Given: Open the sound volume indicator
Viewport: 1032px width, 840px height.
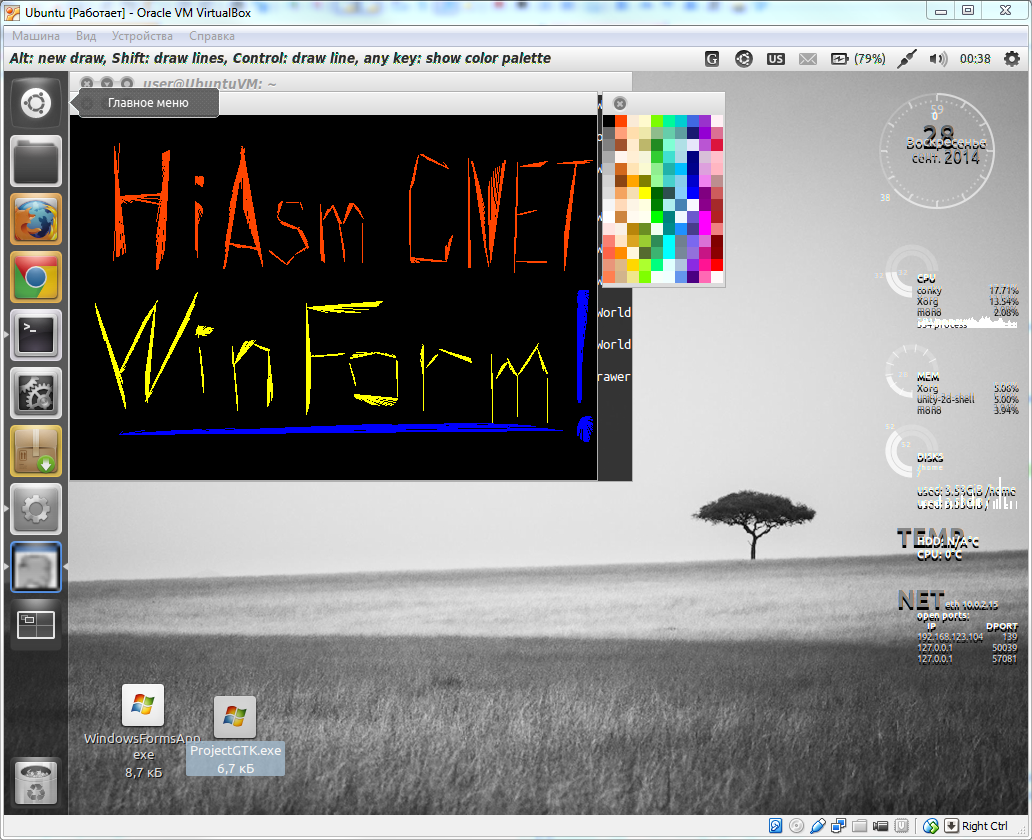Looking at the screenshot, I should (x=938, y=59).
